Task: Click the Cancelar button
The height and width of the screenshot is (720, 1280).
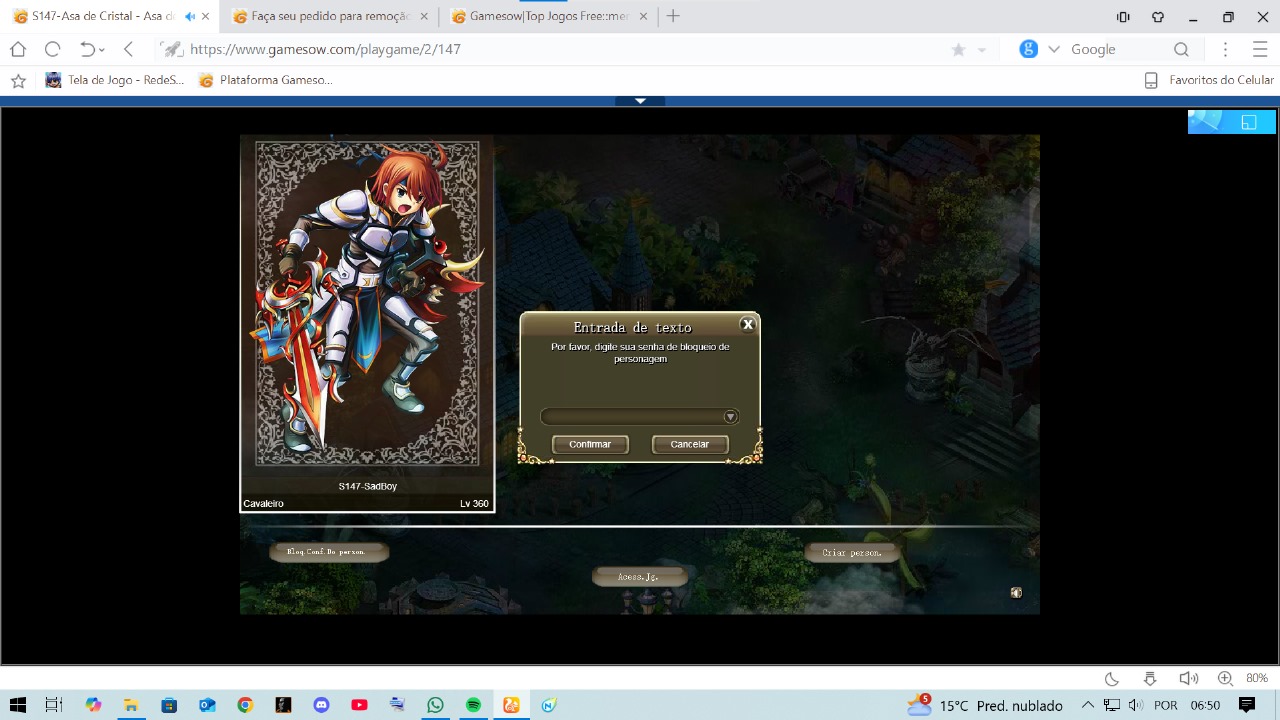Action: 690,444
